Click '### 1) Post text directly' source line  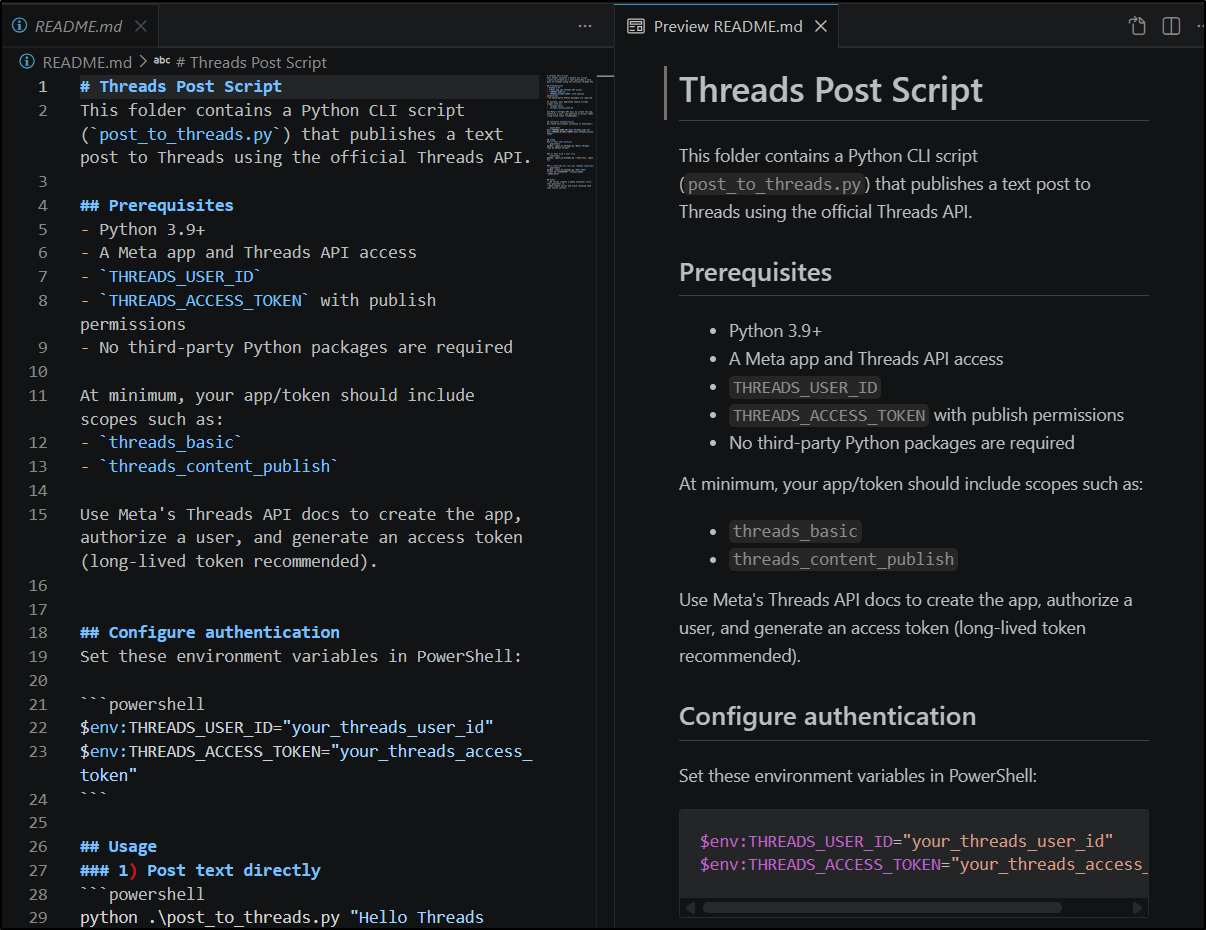tap(200, 870)
